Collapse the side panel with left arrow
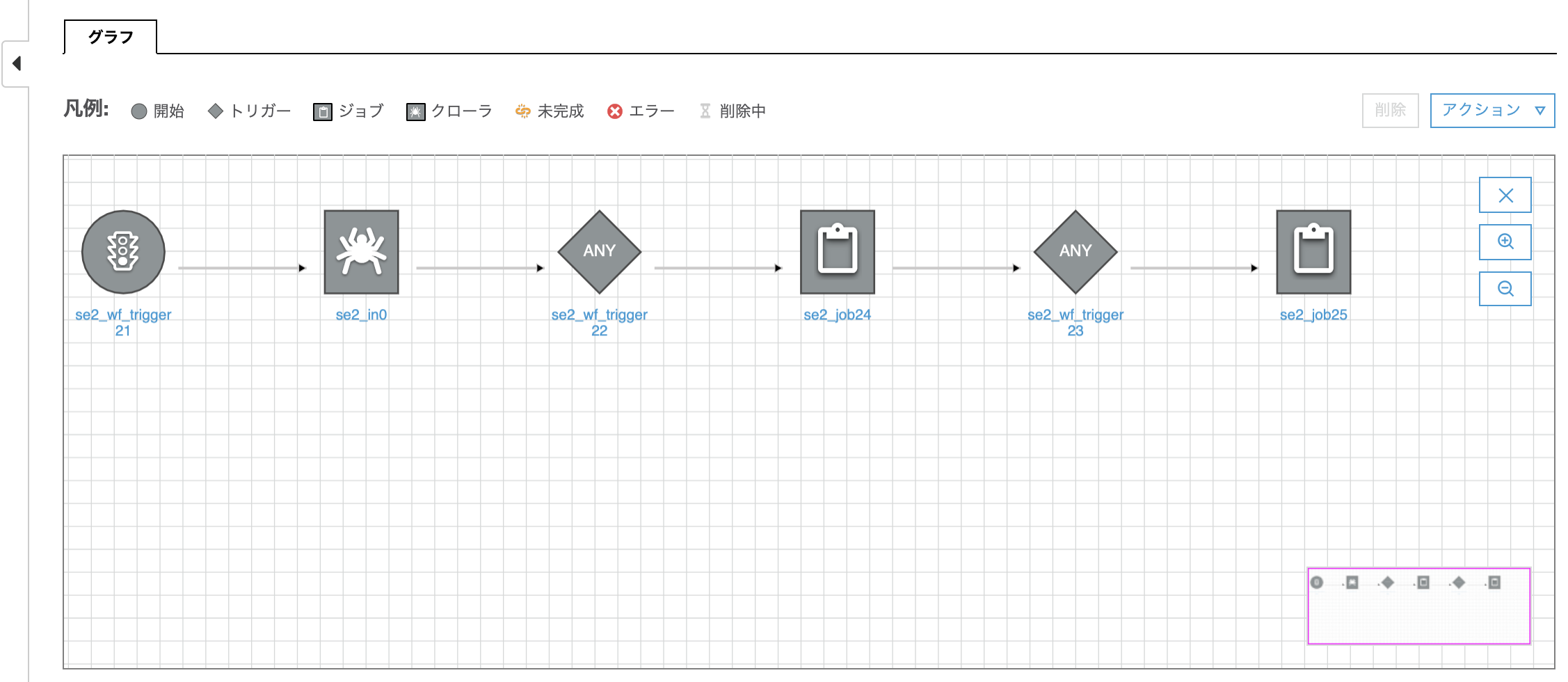 pos(17,63)
